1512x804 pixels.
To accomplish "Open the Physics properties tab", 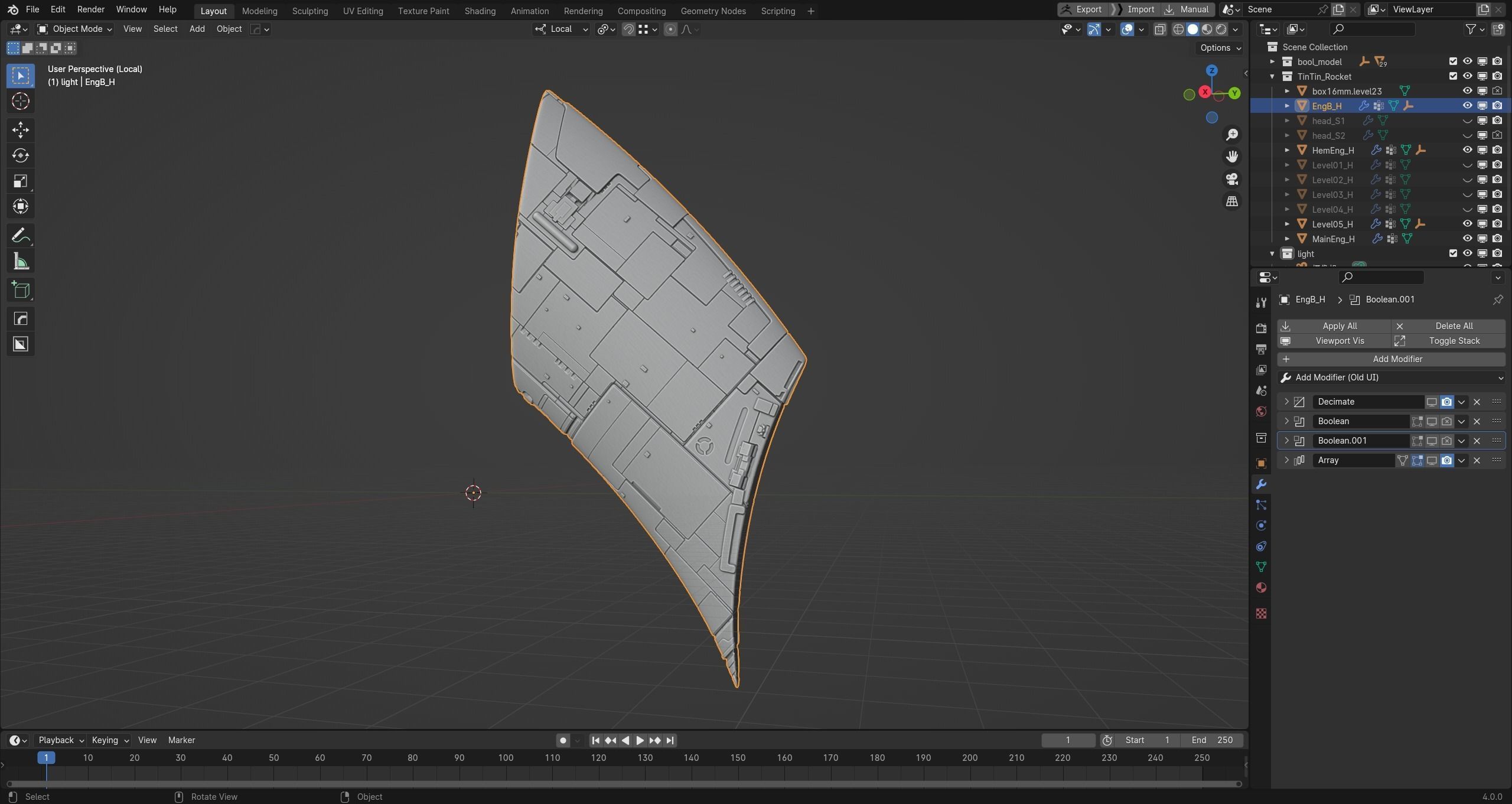I will point(1261,526).
